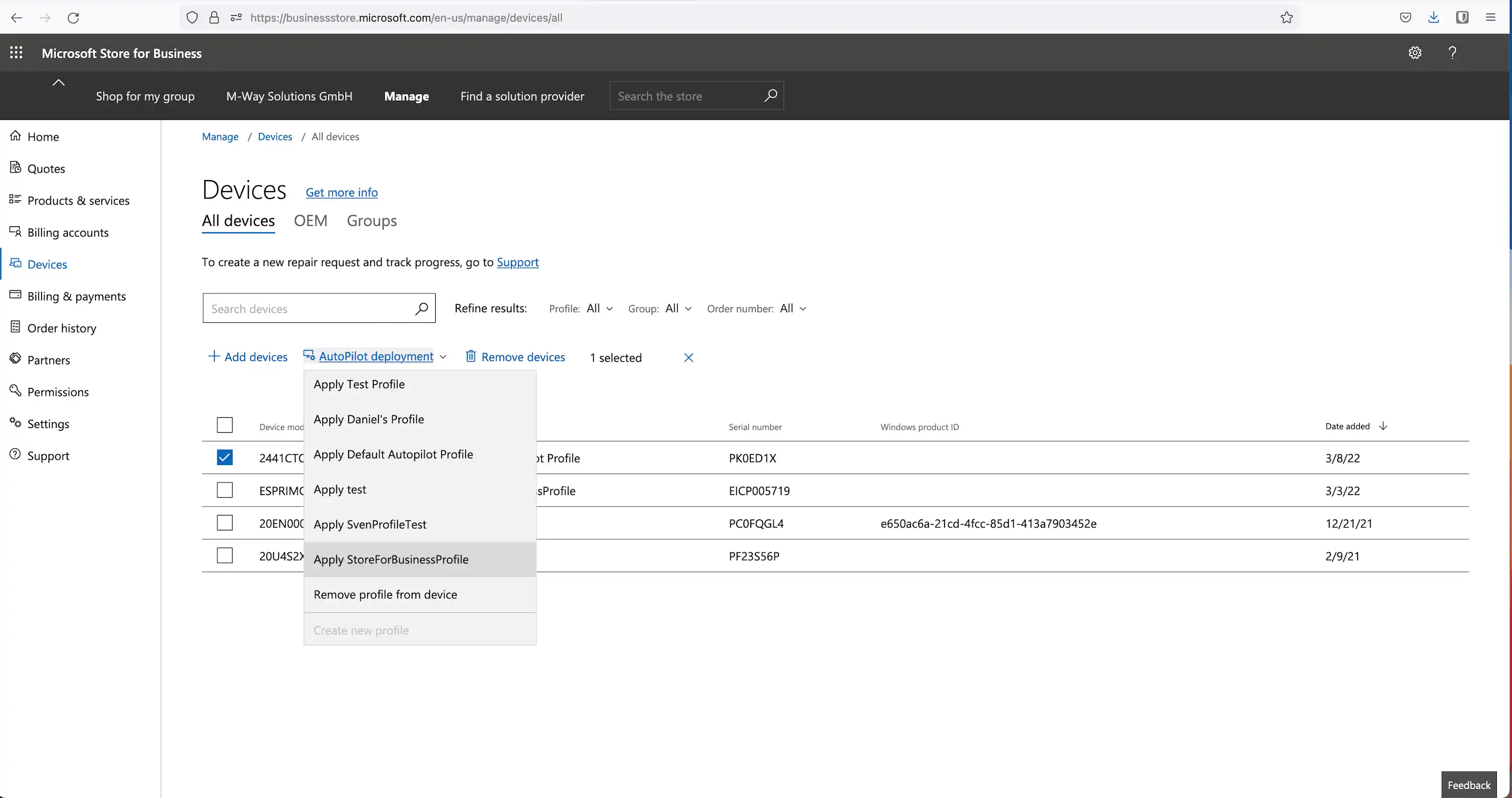This screenshot has width=1512, height=798.
Task: Uncheck the 2441CTC device checkbox
Action: 225,458
